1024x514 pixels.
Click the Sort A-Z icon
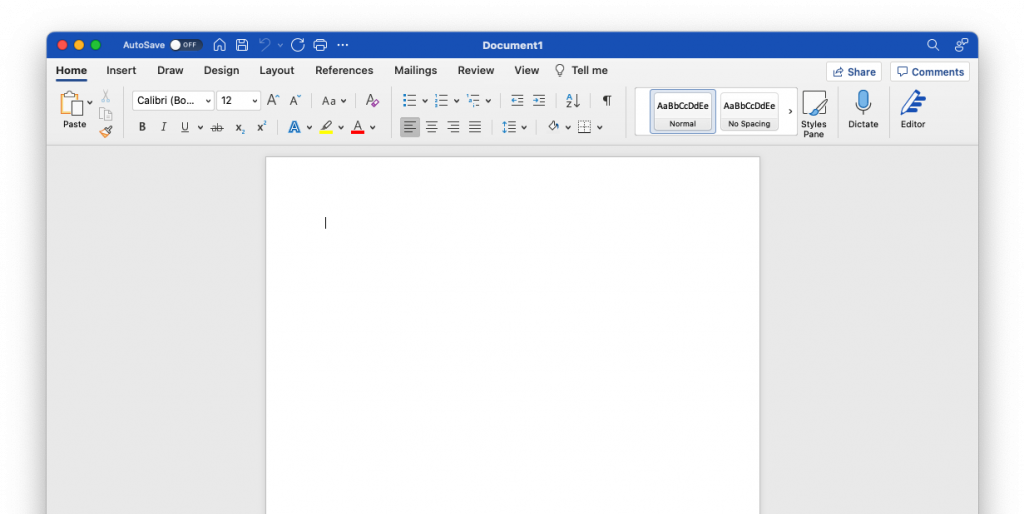[x=573, y=100]
